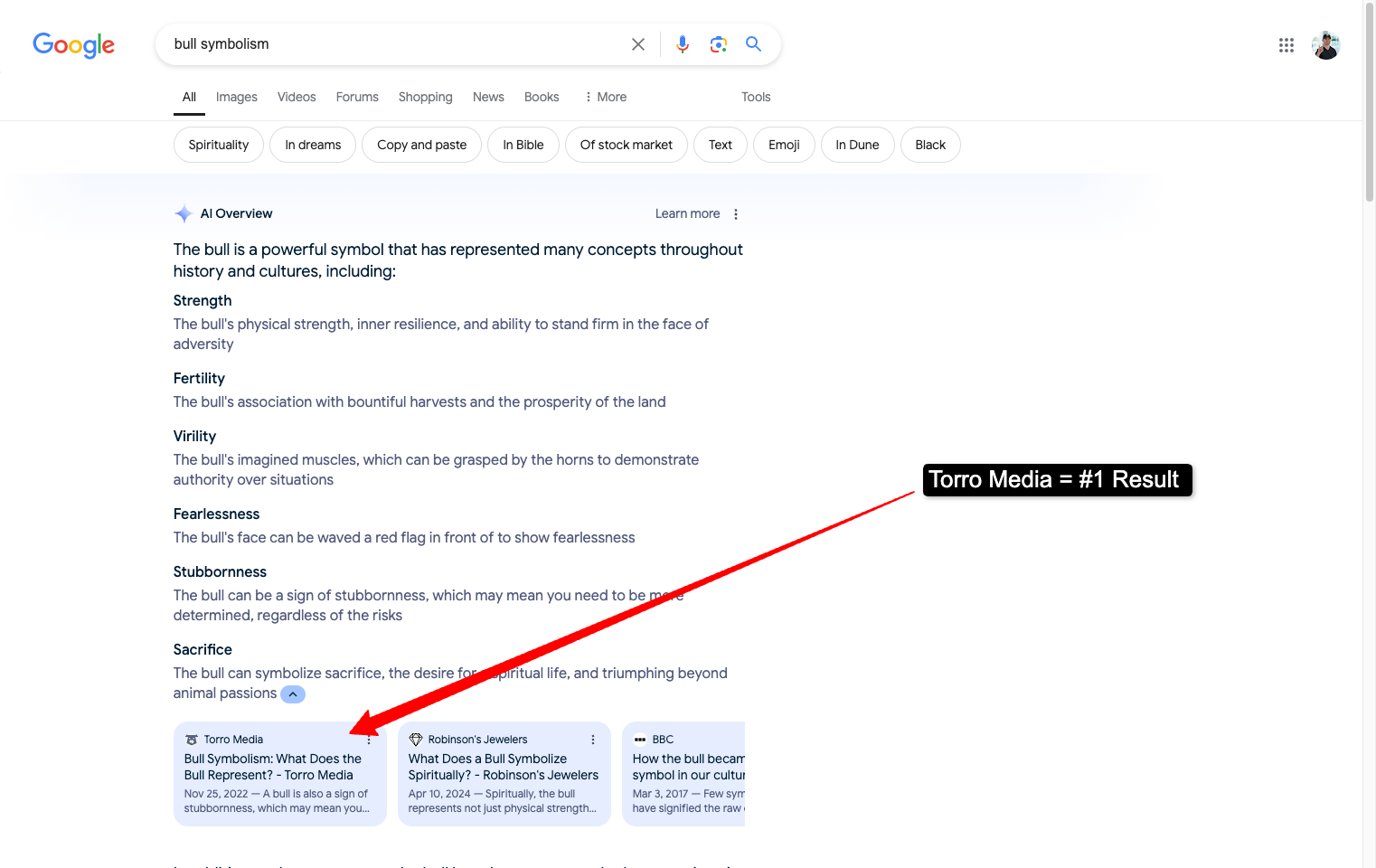Click the Fearlessness heading
The height and width of the screenshot is (868, 1376).
click(216, 514)
